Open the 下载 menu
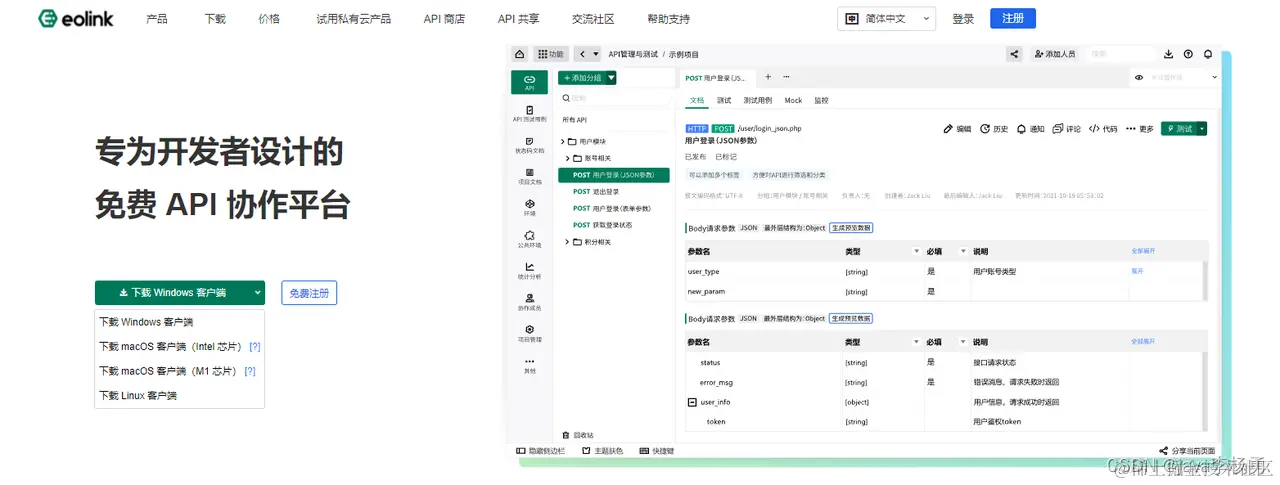1280x485 pixels. coord(215,19)
